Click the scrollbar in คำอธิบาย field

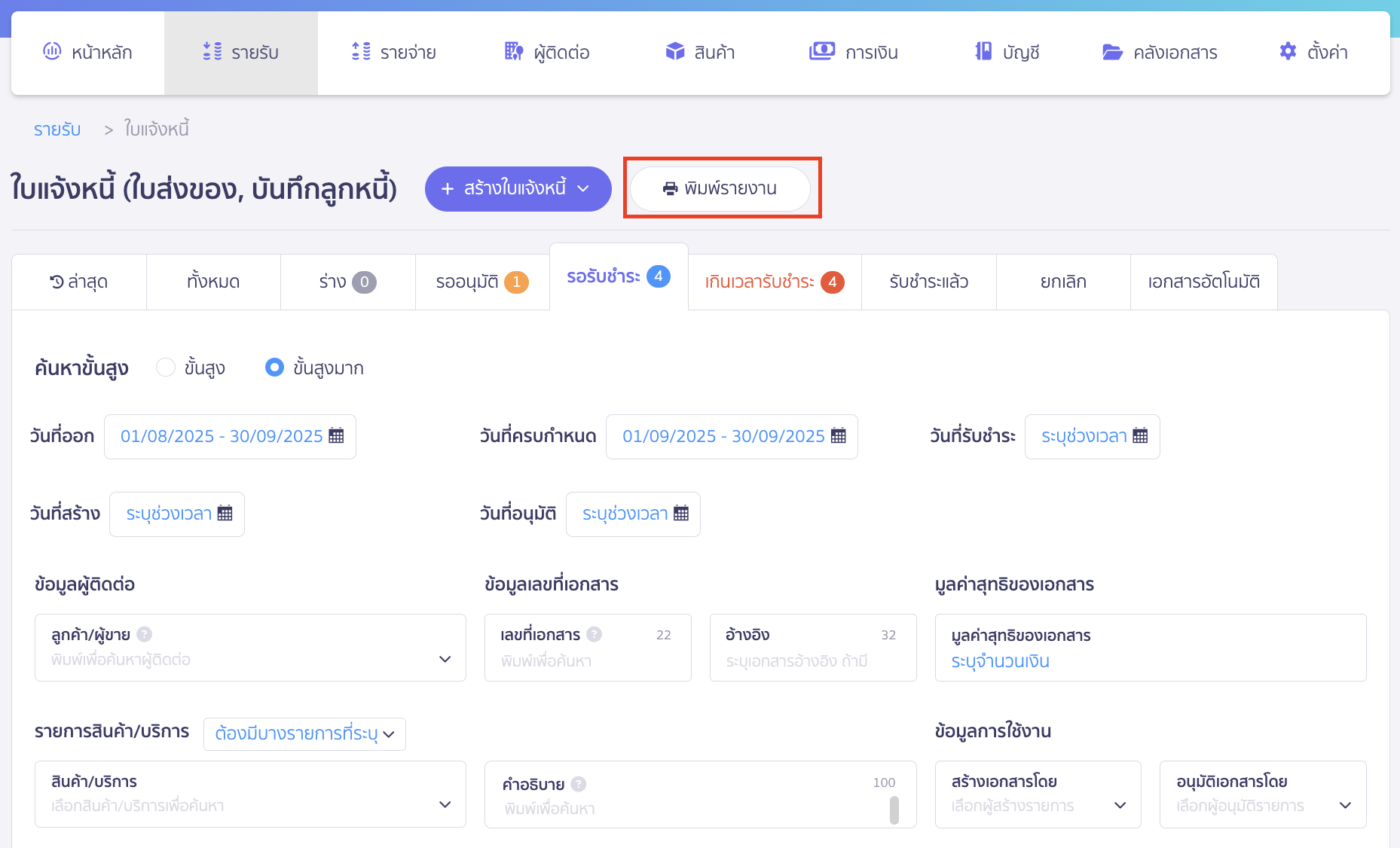[x=894, y=810]
